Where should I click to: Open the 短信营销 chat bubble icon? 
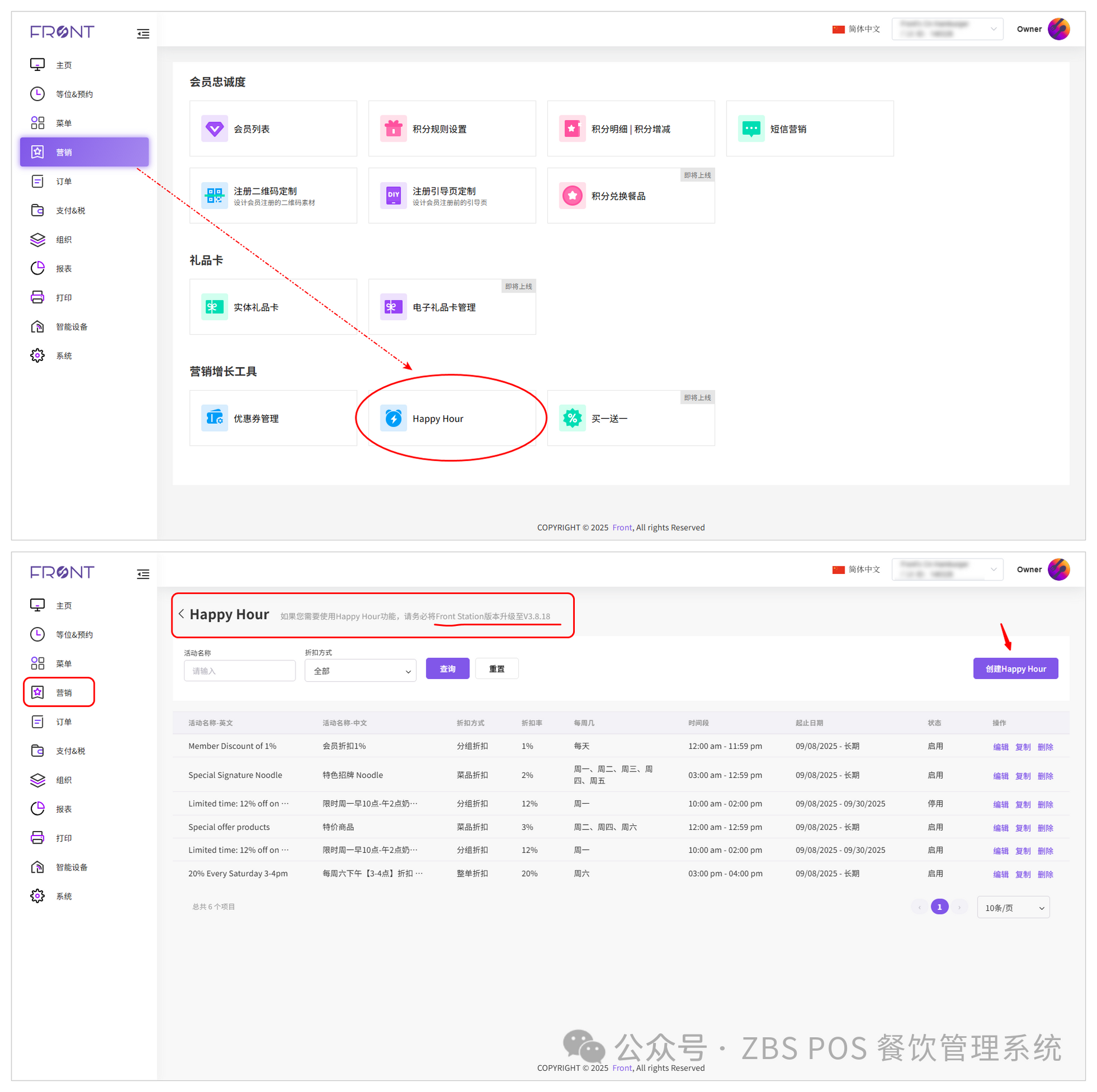tap(751, 129)
